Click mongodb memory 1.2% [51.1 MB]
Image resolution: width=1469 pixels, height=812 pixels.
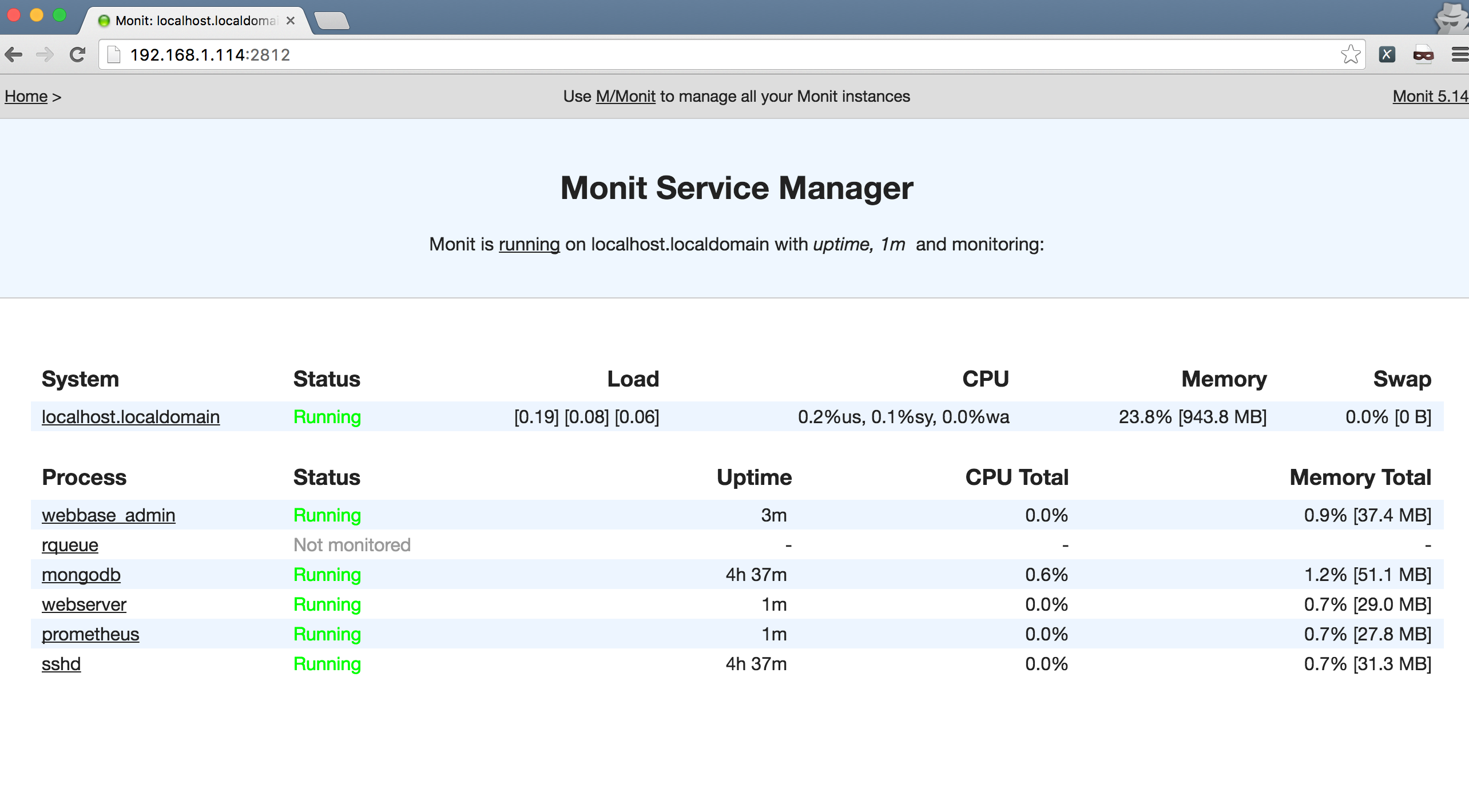pyautogui.click(x=1368, y=575)
